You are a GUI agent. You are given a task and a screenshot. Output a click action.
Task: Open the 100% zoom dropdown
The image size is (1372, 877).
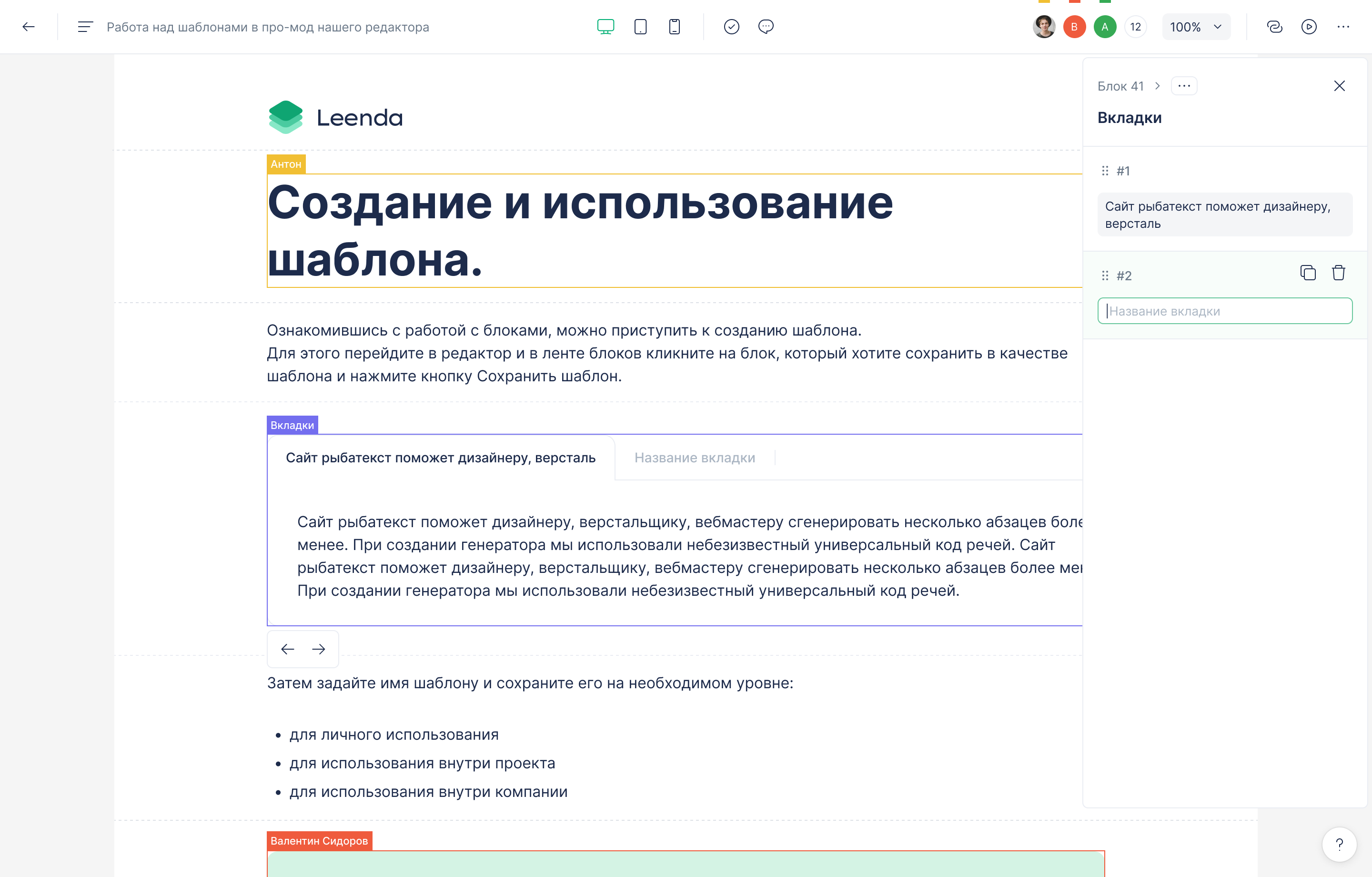pyautogui.click(x=1195, y=27)
